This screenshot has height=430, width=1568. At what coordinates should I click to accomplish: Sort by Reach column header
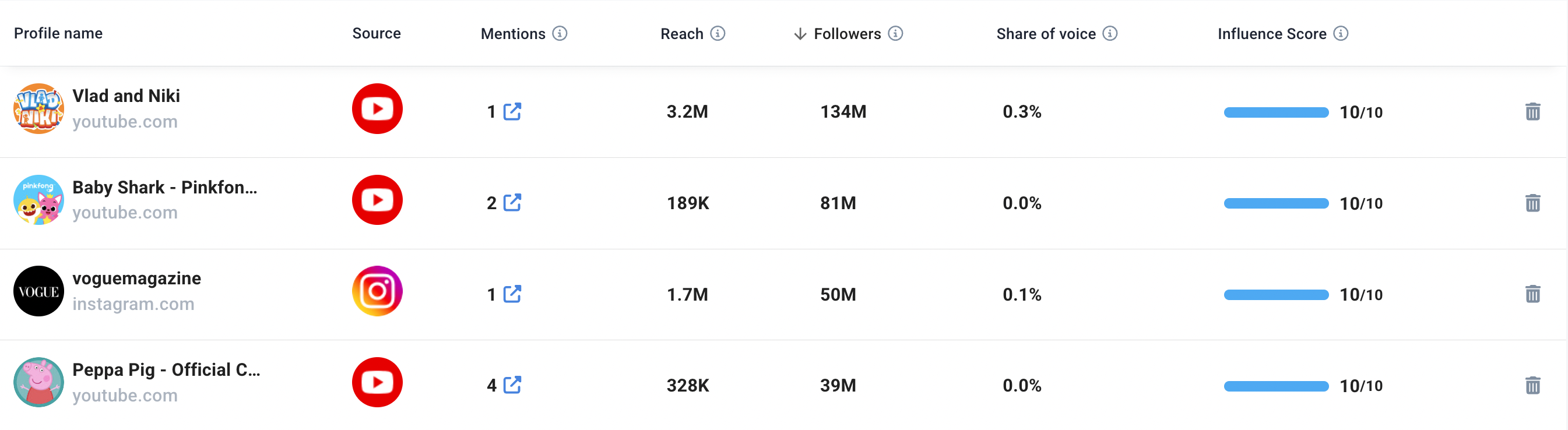(682, 33)
